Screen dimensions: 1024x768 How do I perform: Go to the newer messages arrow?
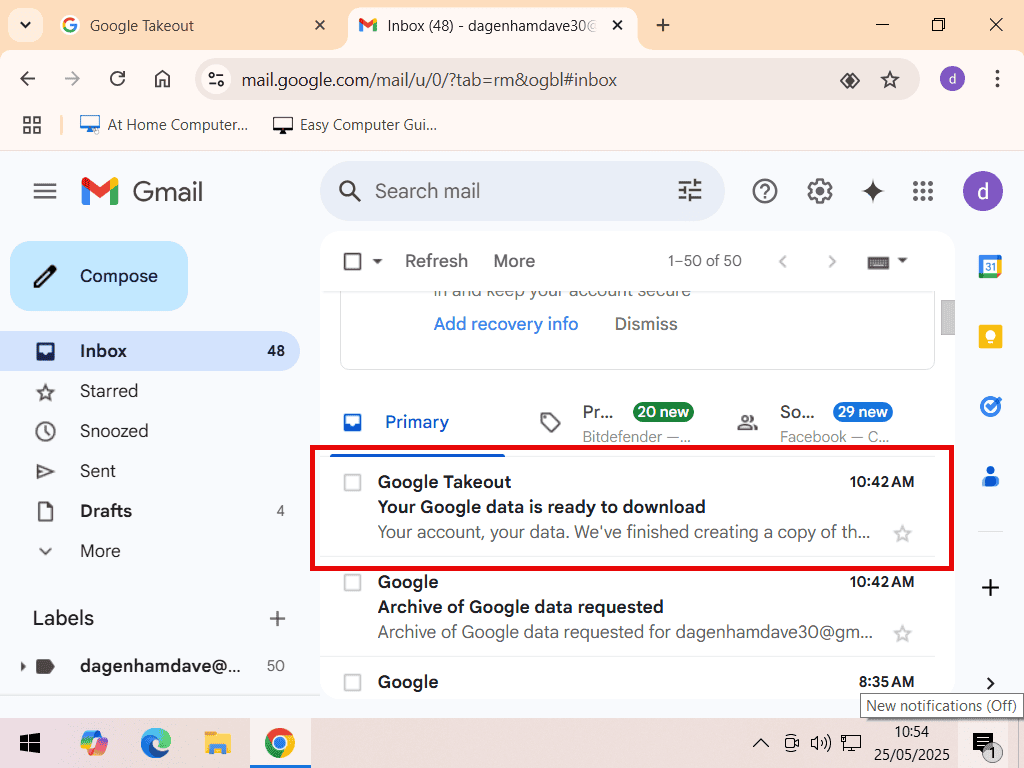pyautogui.click(x=782, y=262)
